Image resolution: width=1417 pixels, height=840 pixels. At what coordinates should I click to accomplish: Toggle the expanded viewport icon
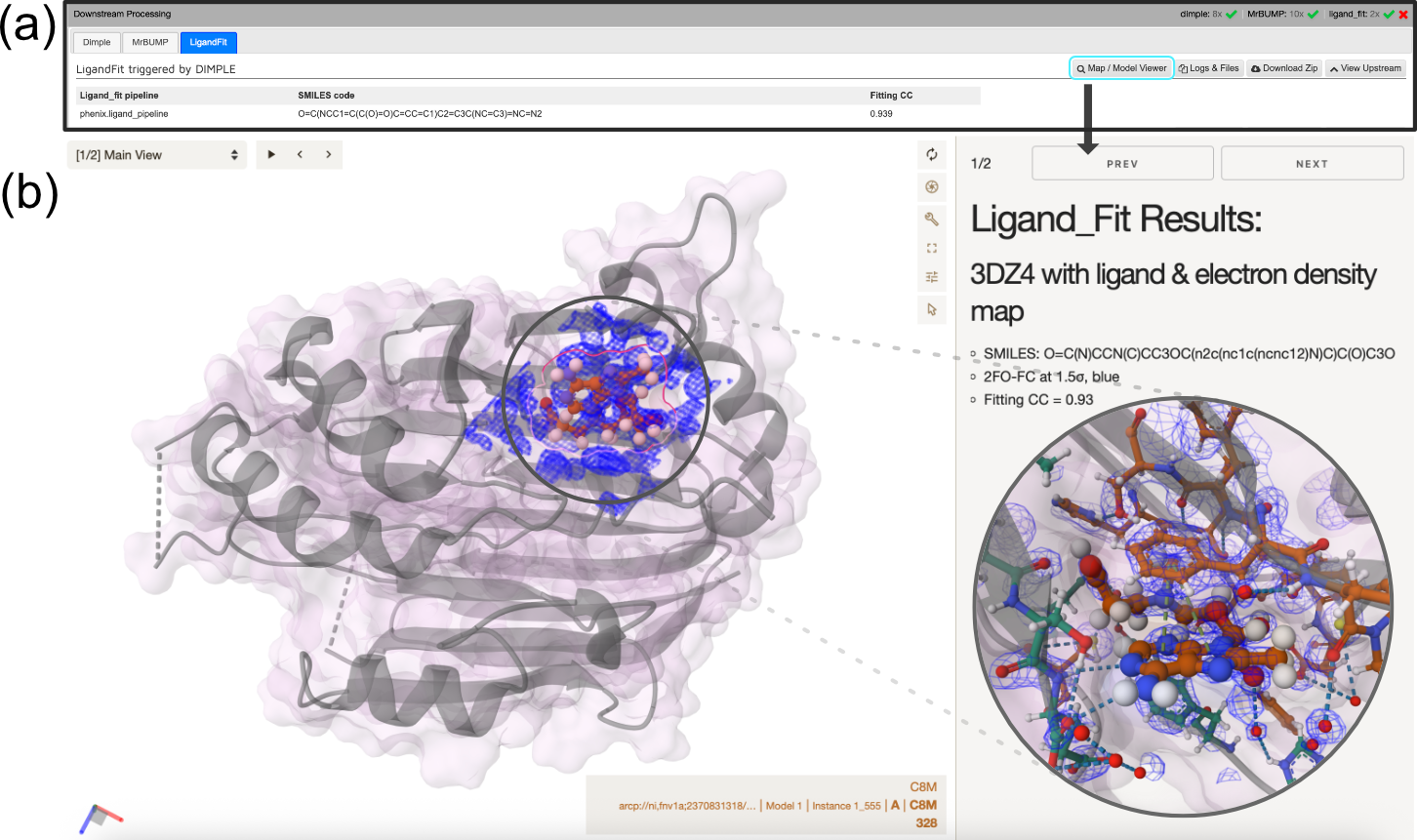pos(932,248)
